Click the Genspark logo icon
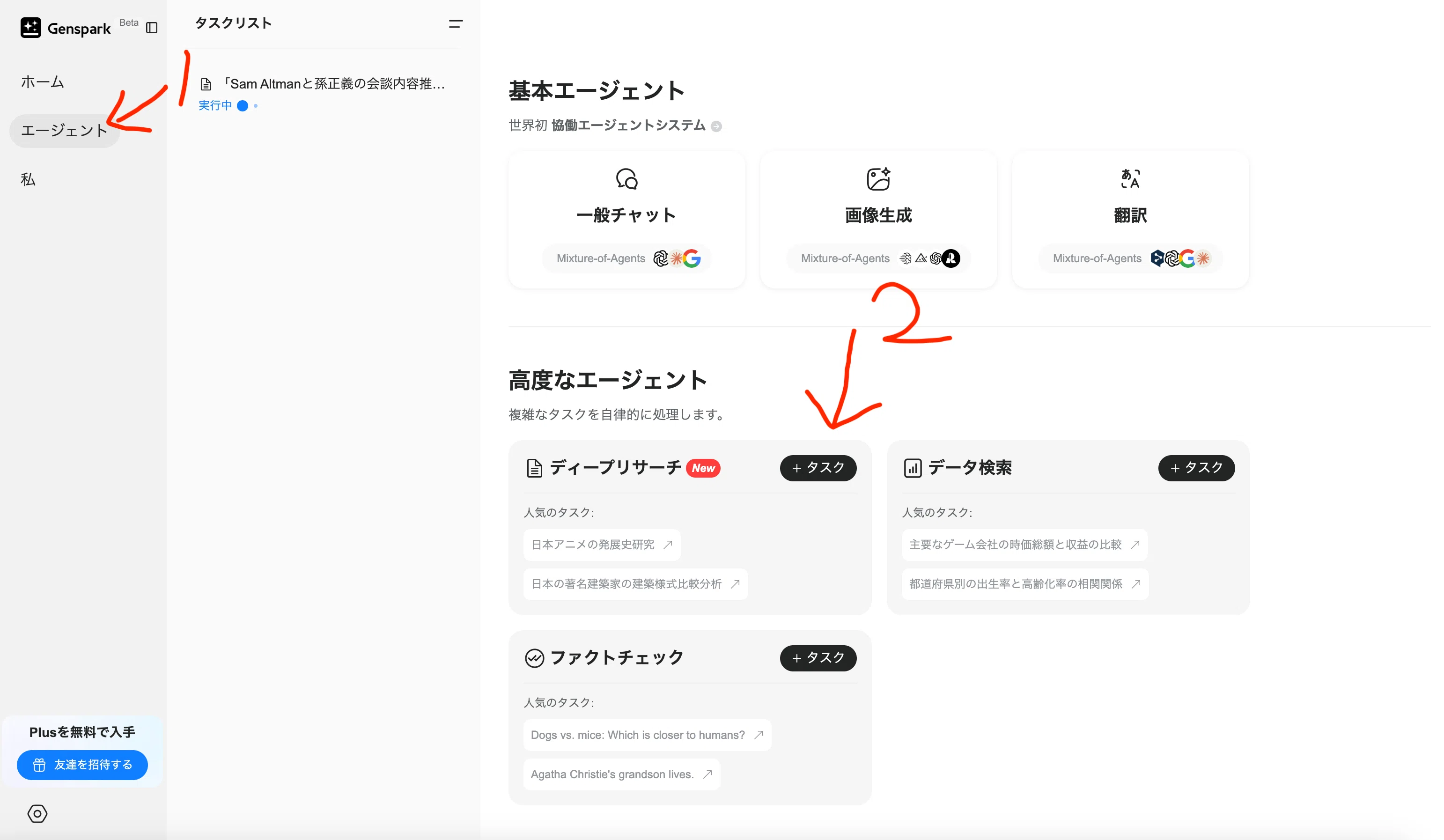Screen dimensions: 1444x840 [30, 28]
